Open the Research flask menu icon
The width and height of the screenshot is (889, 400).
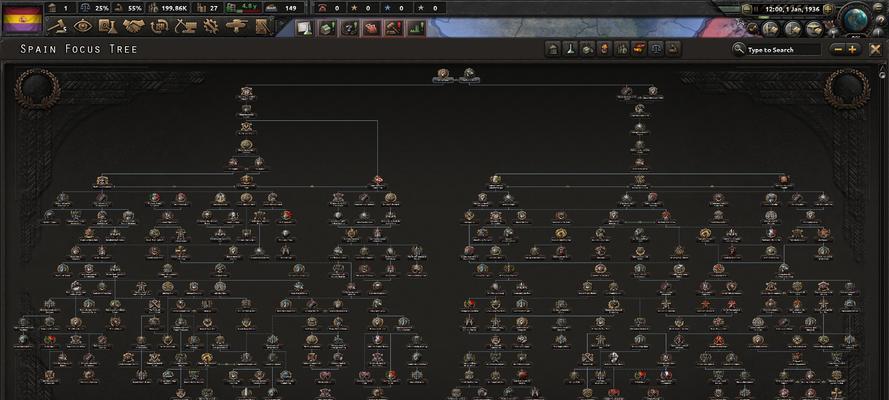coord(108,26)
